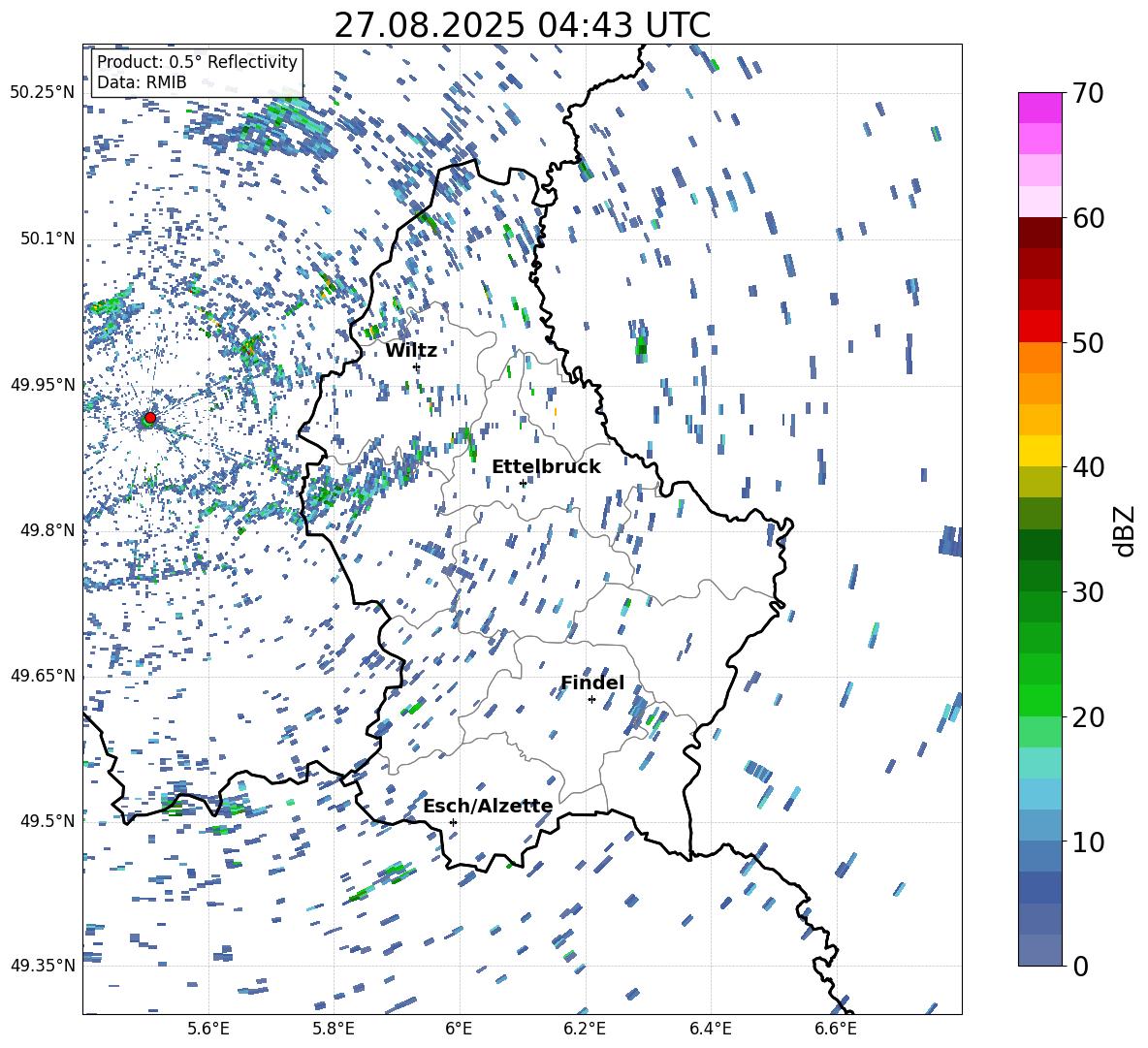Click the dark red colorbar segment below 60
This screenshot has width=1148, height=1048.
1039,233
